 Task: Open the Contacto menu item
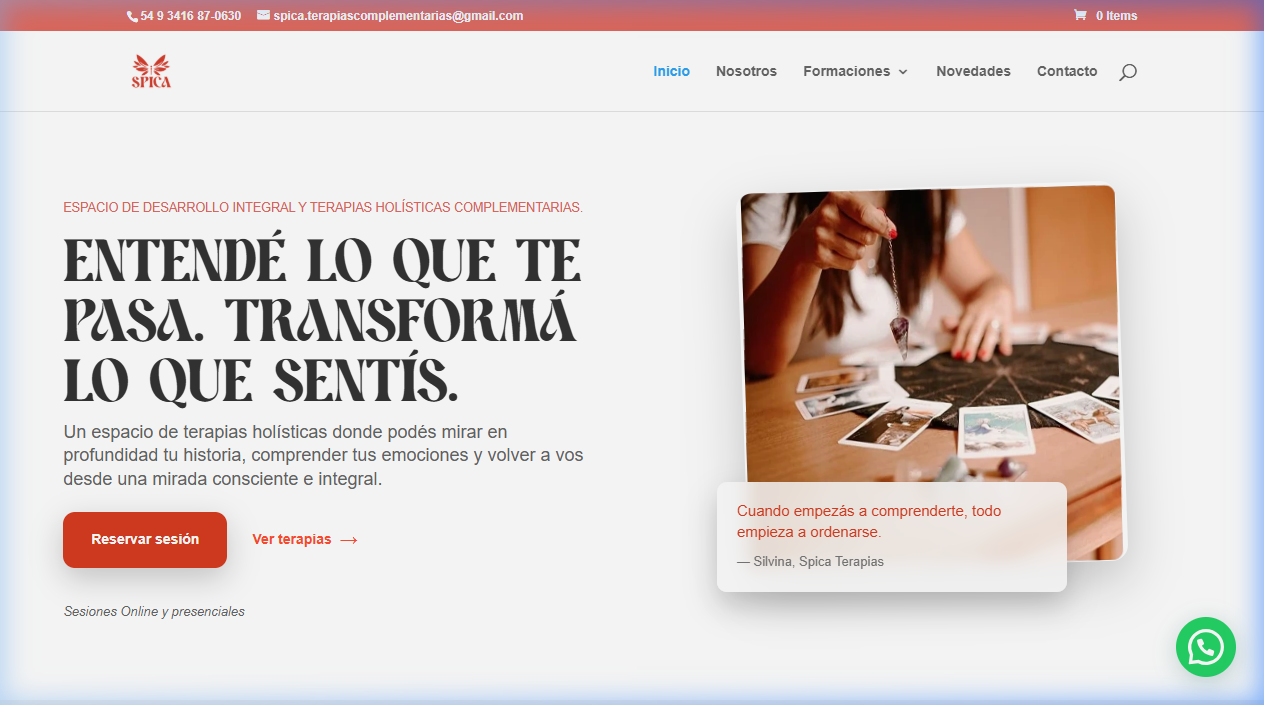tap(1067, 71)
